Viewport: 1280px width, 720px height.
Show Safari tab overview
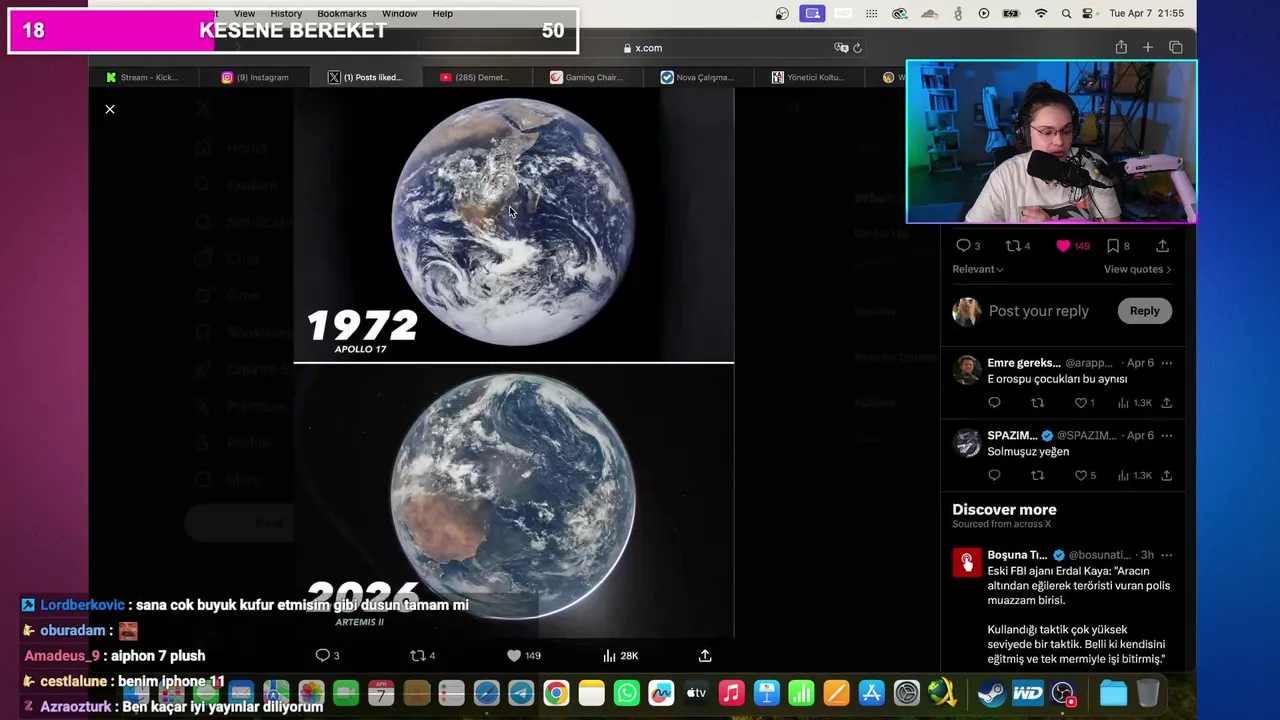(x=1176, y=47)
